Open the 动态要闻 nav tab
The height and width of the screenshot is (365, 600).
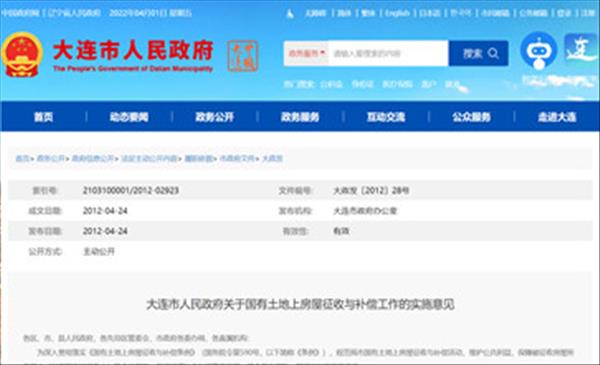click(x=129, y=117)
